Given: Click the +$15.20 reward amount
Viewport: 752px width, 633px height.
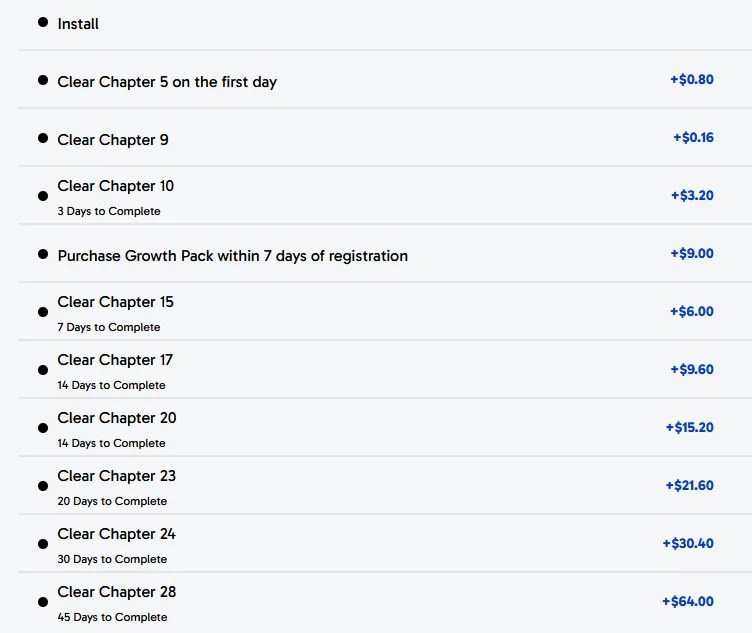Looking at the screenshot, I should pyautogui.click(x=689, y=427).
